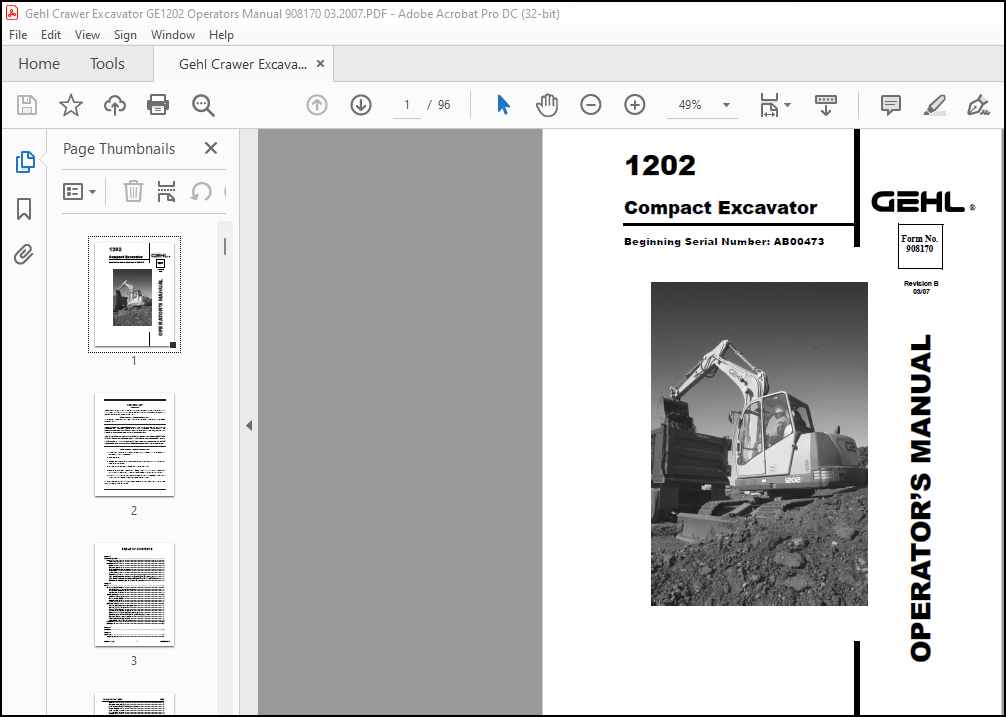Print the document with printer icon
This screenshot has height=717, width=1006.
coord(158,105)
